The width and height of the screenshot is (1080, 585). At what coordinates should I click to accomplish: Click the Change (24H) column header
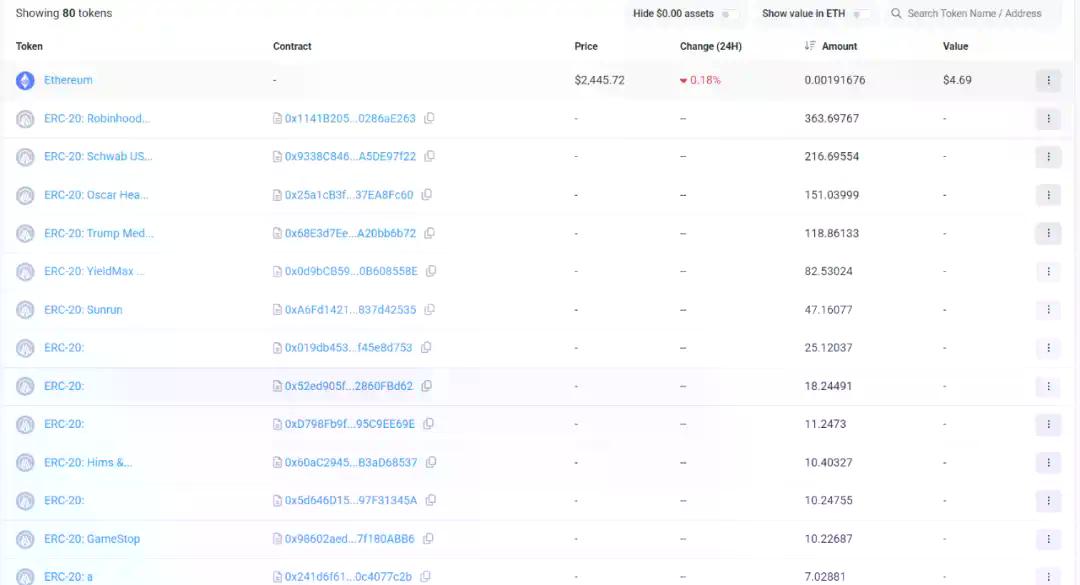711,46
